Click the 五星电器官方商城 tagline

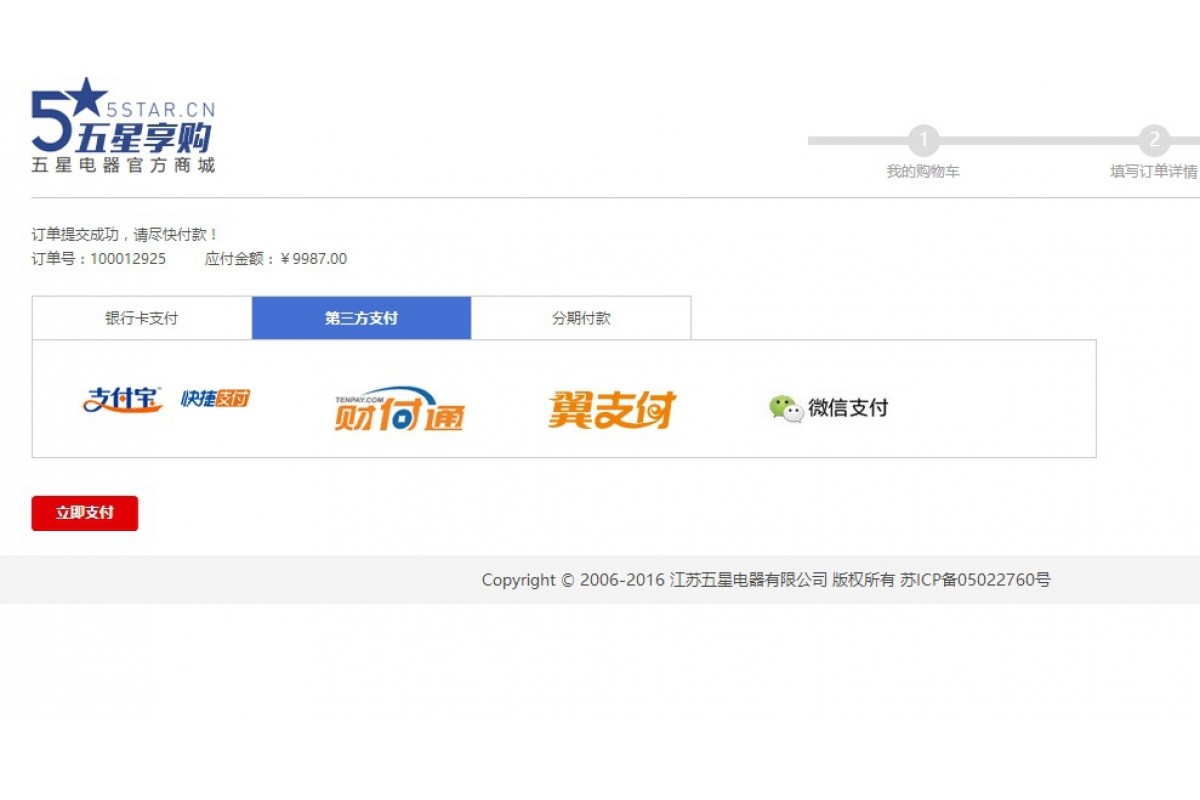(x=123, y=165)
